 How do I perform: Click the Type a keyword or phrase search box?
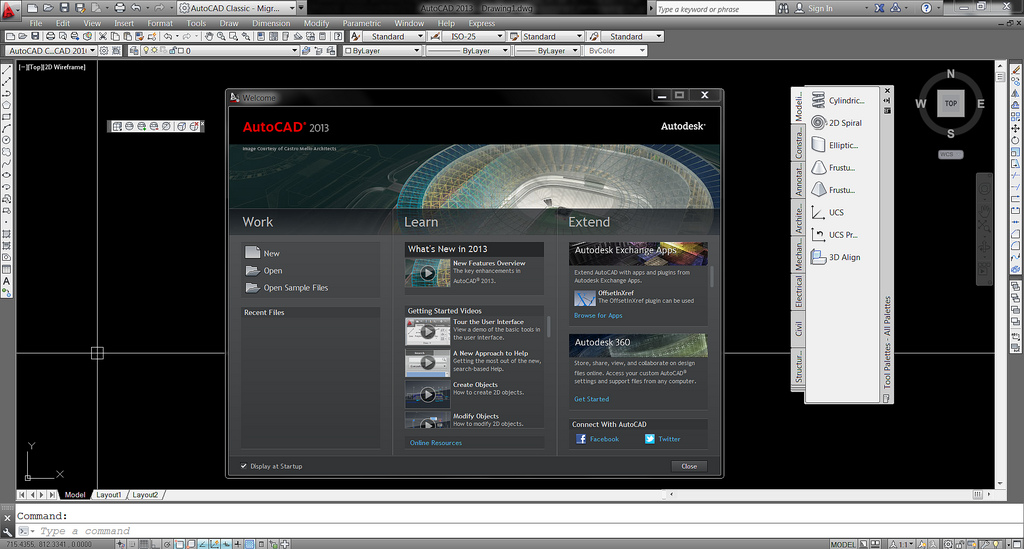point(714,8)
